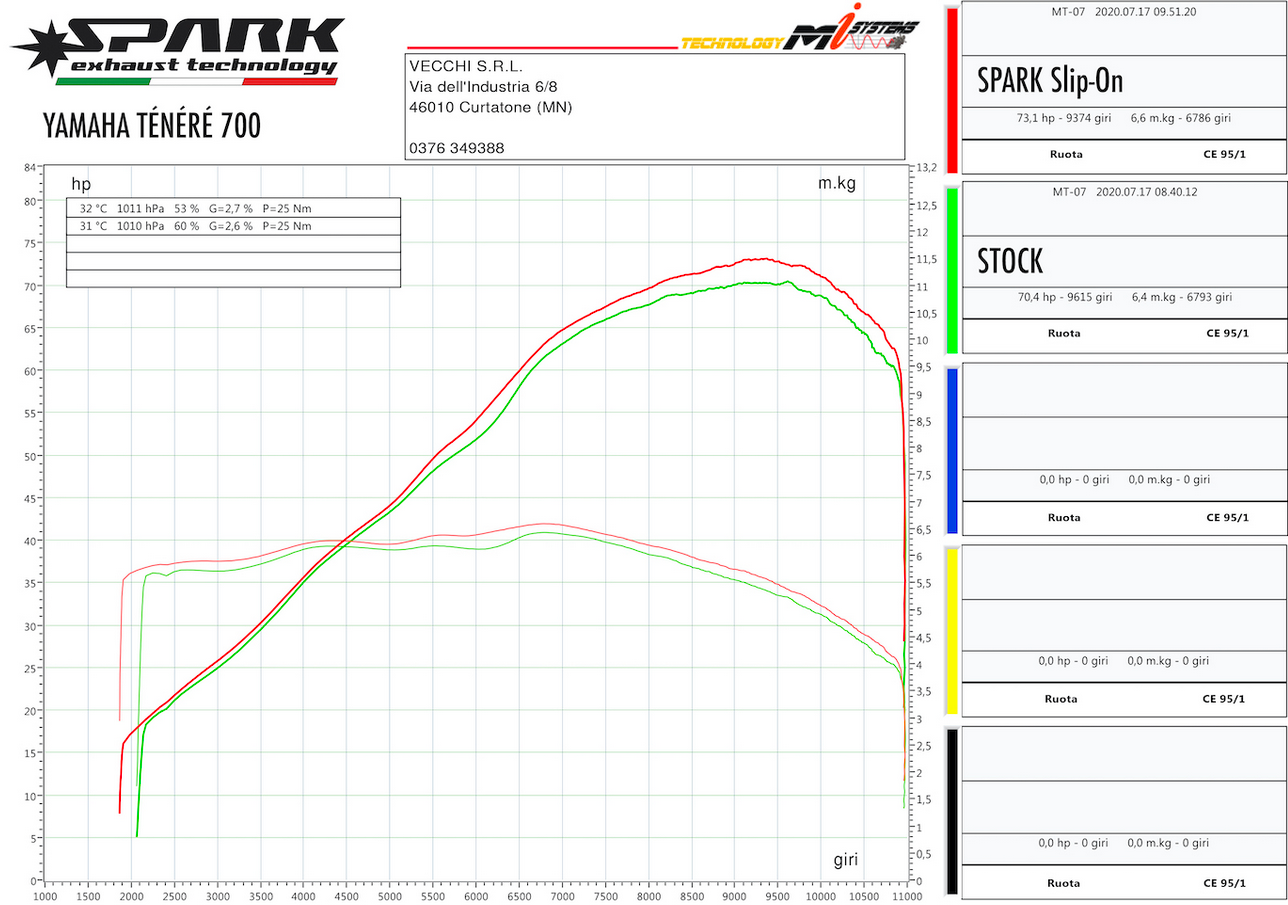
Task: Click the VECCHI S.R.L. company name
Action: click(x=464, y=66)
